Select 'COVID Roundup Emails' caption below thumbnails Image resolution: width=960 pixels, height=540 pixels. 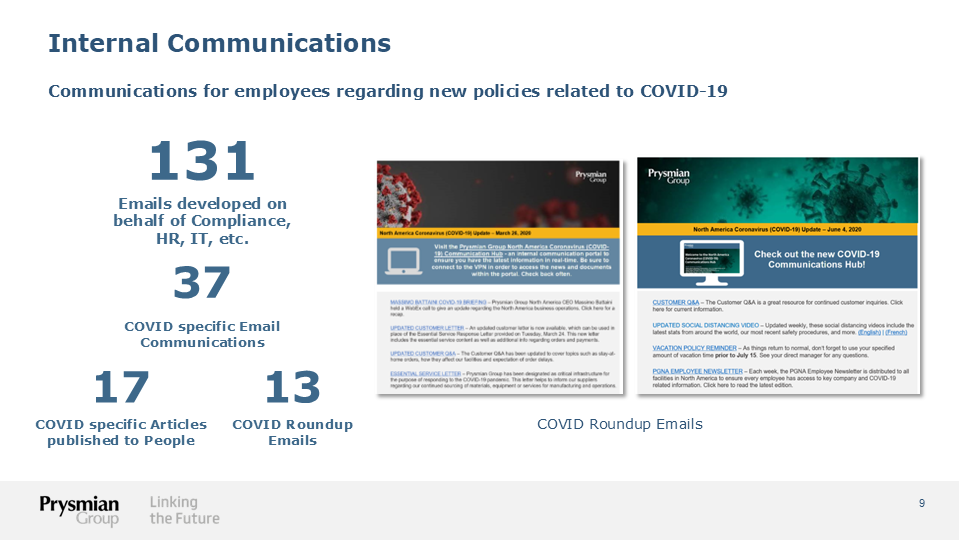(x=620, y=424)
